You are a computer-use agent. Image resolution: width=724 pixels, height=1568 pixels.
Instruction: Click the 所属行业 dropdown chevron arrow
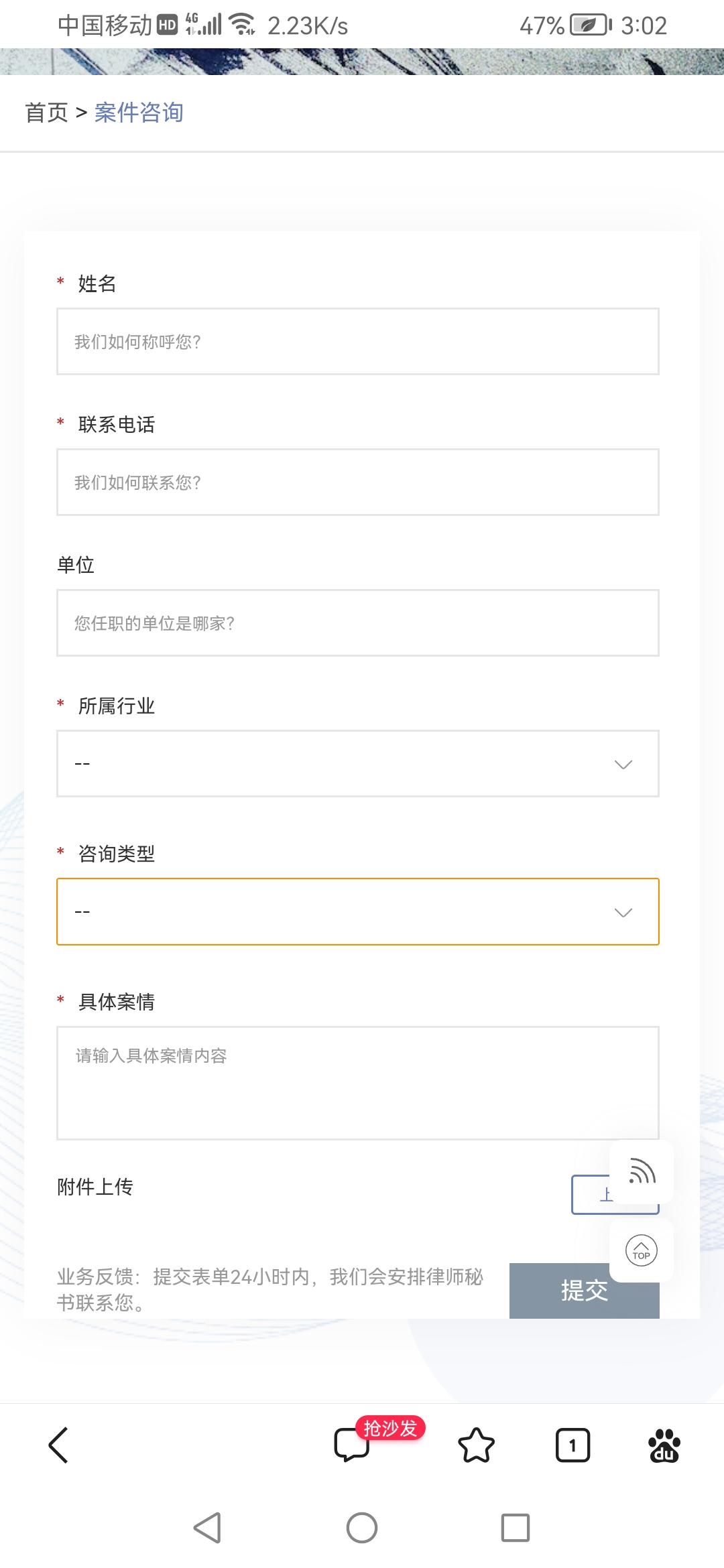623,765
